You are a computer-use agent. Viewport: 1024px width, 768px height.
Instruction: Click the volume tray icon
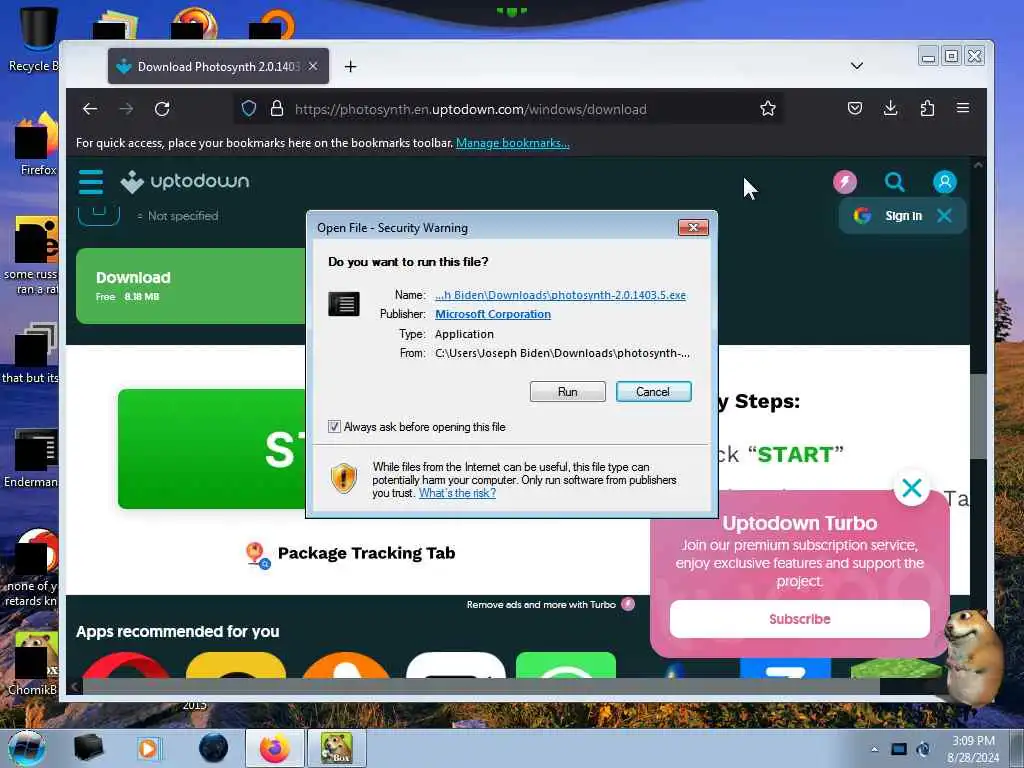coord(923,749)
